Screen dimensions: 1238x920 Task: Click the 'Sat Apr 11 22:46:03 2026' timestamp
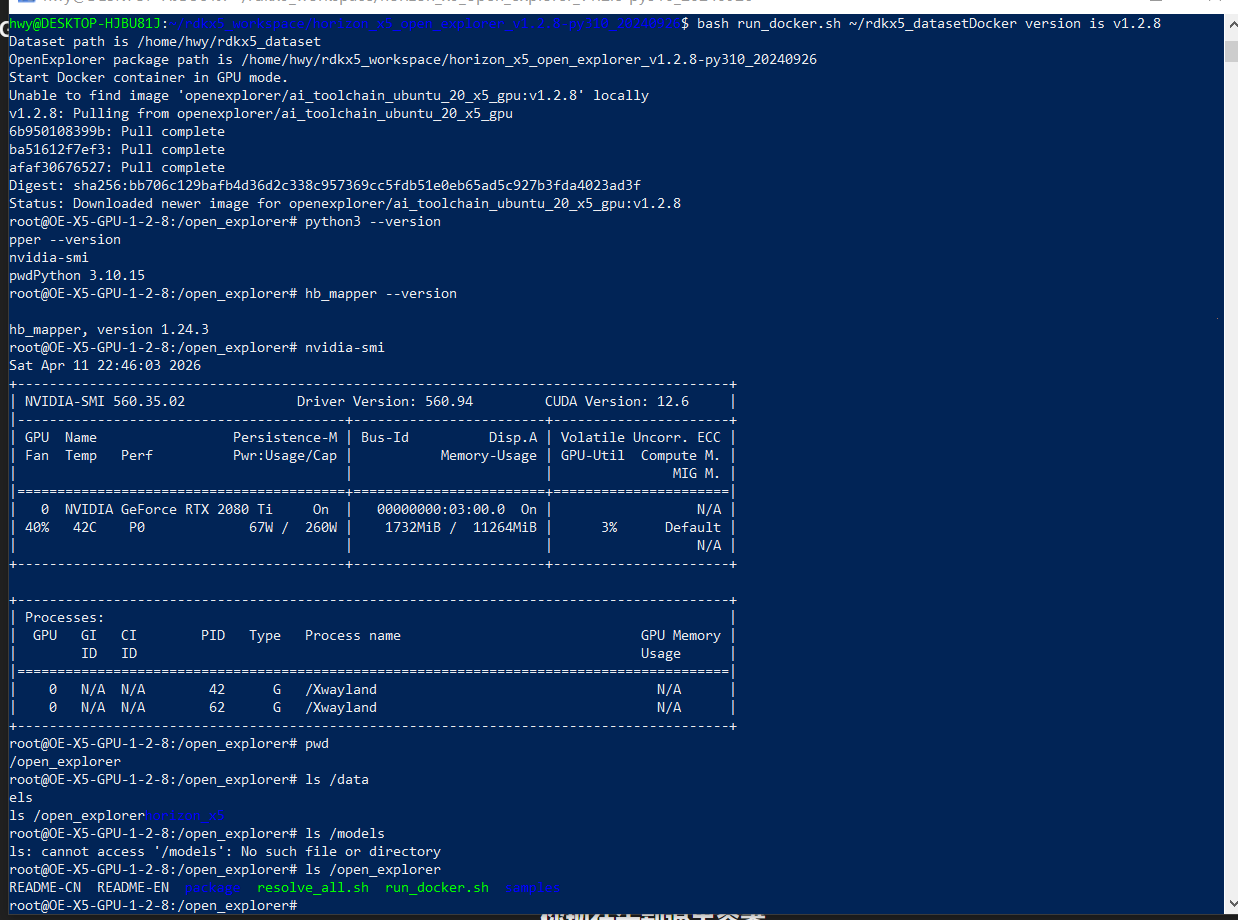[105, 365]
